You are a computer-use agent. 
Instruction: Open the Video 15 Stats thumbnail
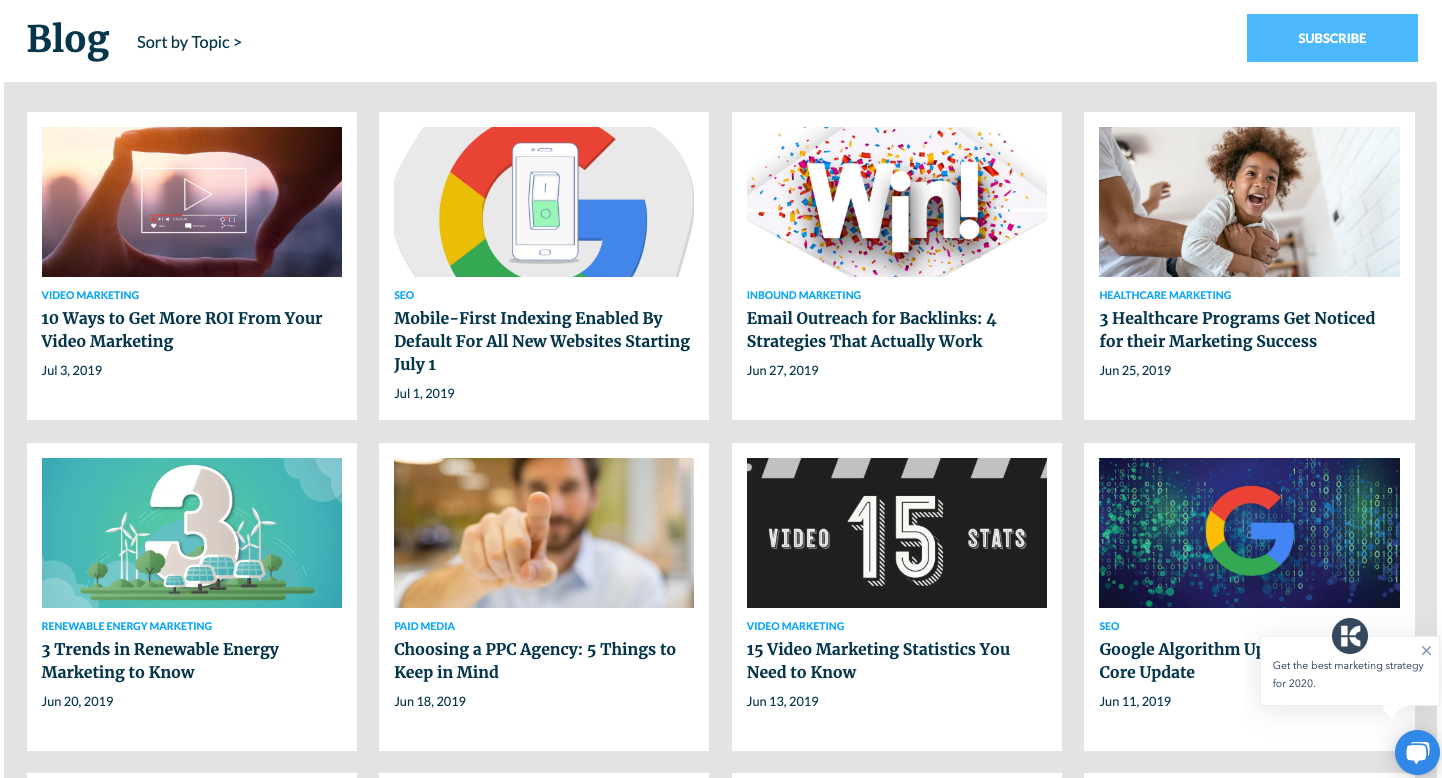tap(897, 533)
